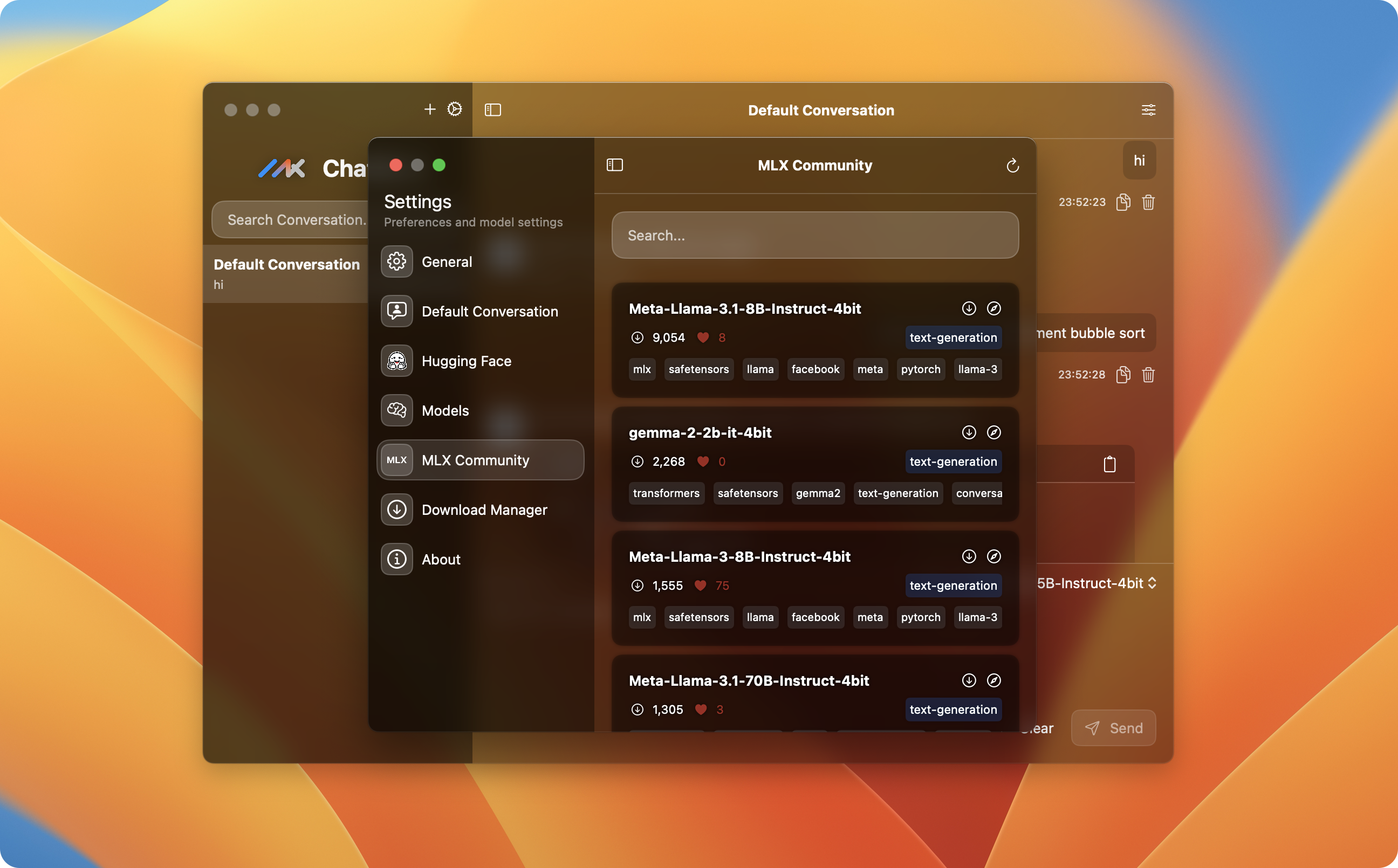This screenshot has height=868, width=1398.
Task: Open conversation options sliders icon
Action: [x=1148, y=109]
